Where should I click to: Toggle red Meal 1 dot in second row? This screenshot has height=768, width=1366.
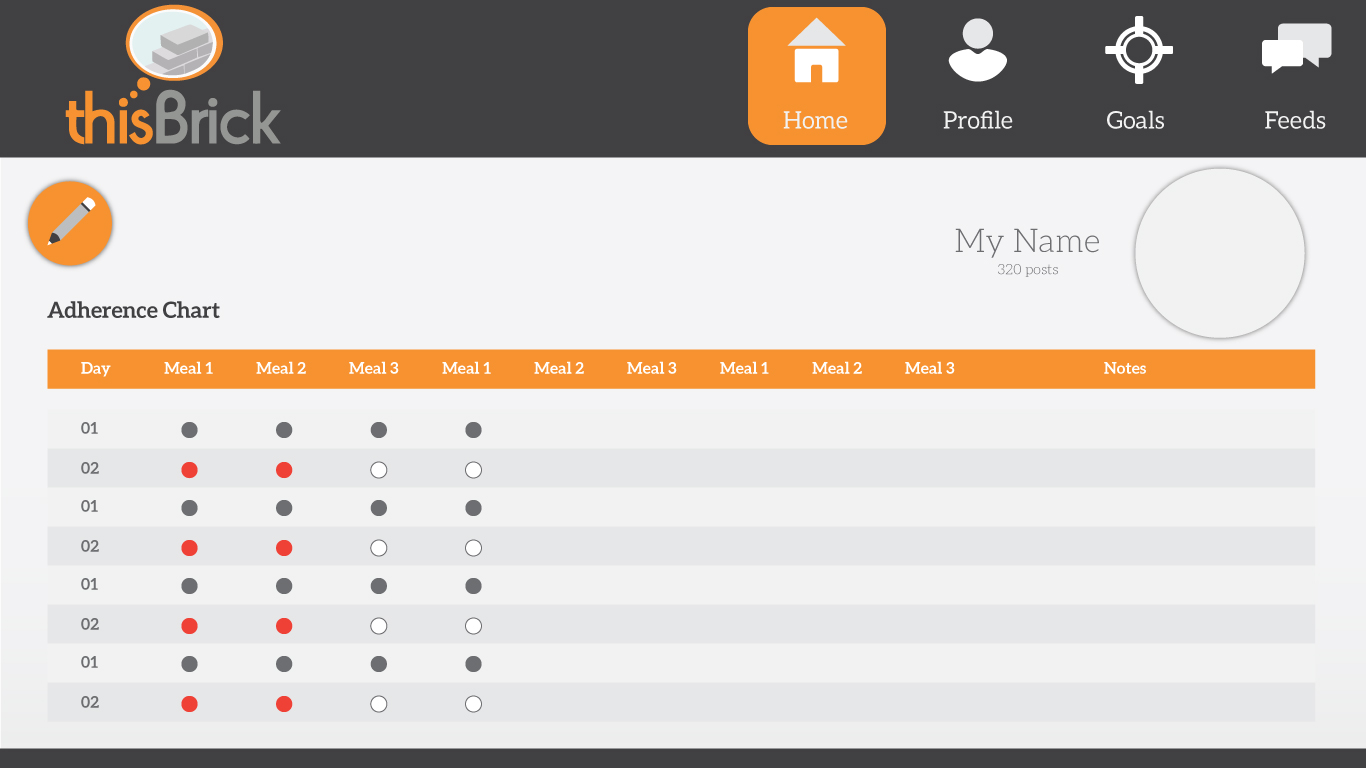189,470
